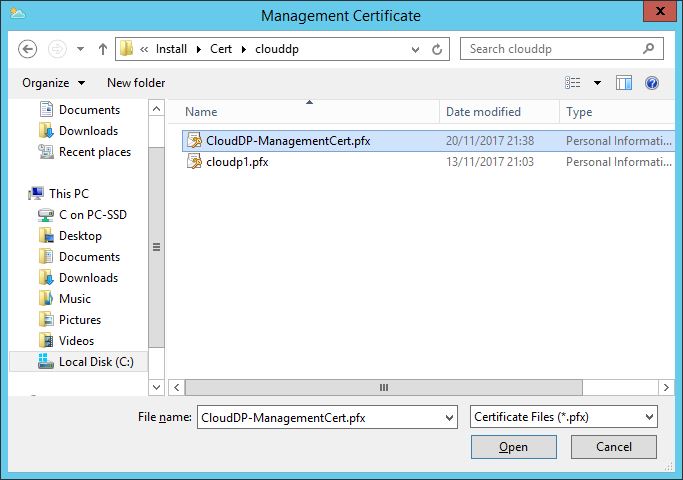
Task: Click the Videos folder icon
Action: coord(46,341)
